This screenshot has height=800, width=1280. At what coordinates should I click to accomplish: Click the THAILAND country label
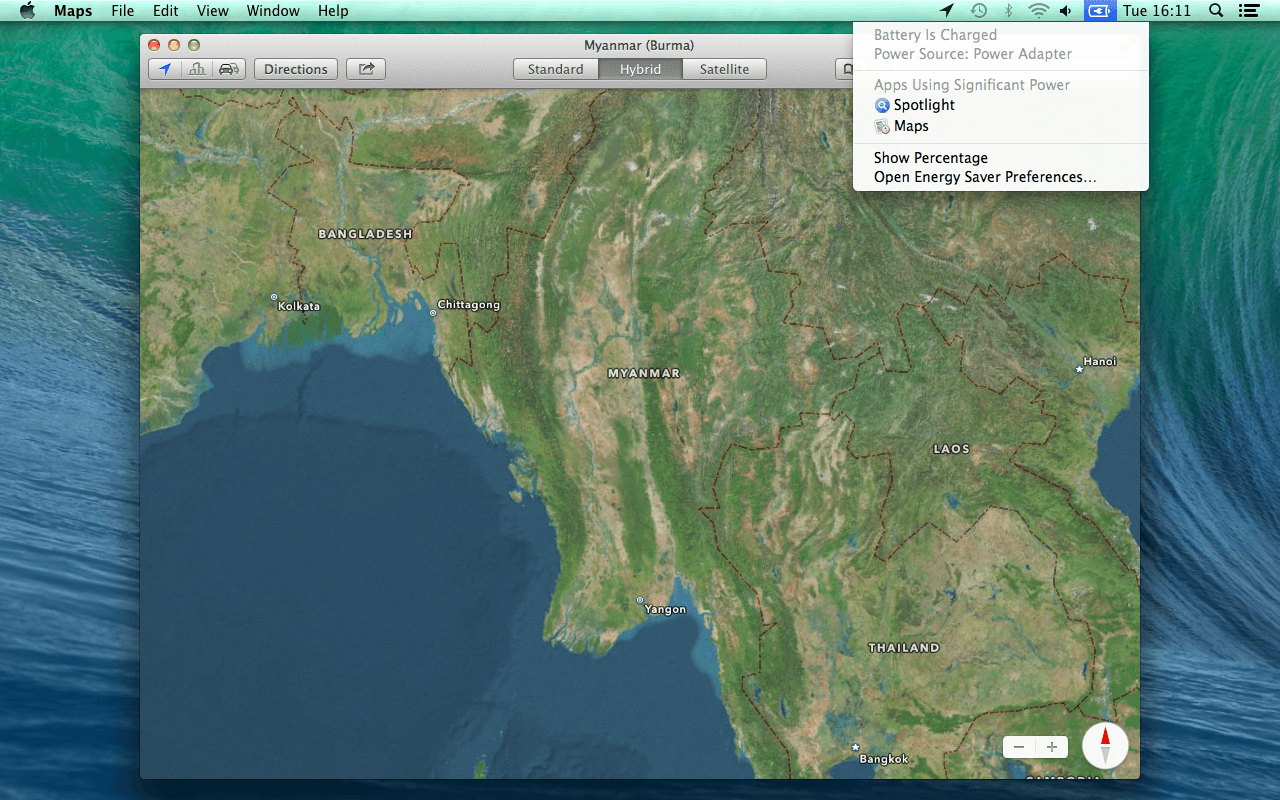[x=904, y=648]
